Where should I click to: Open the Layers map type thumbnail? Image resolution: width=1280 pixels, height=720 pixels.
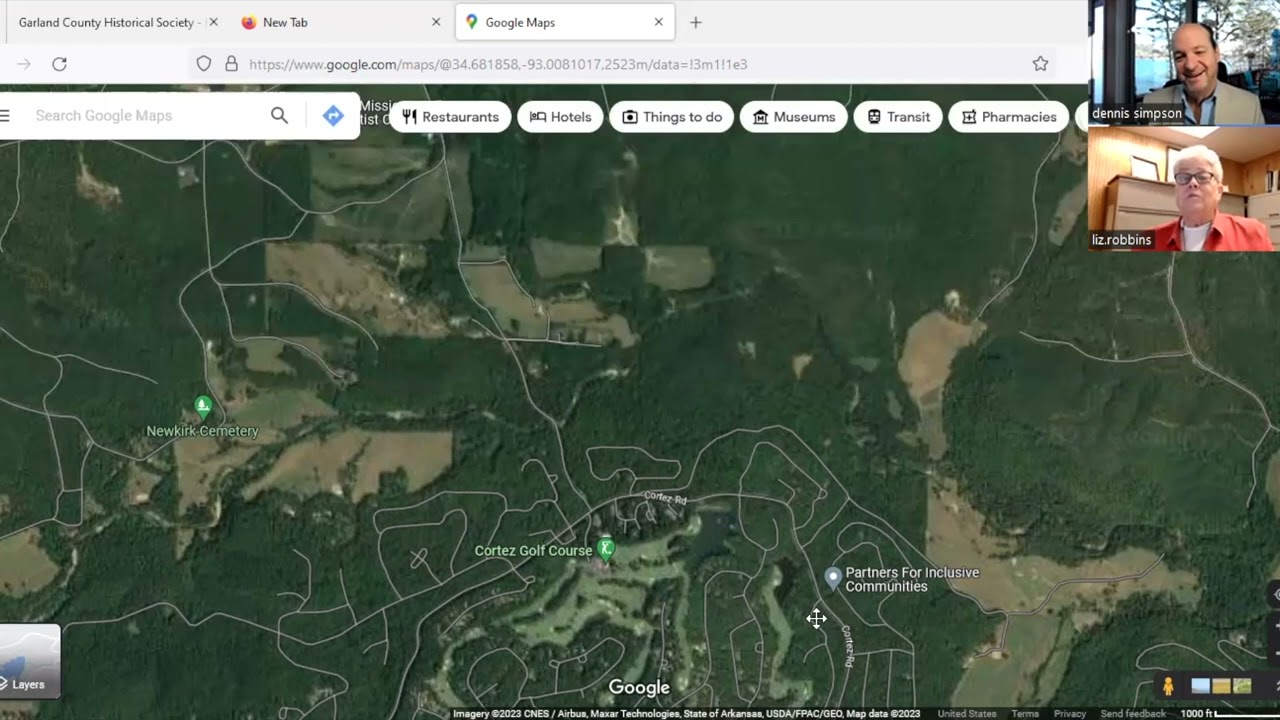click(x=30, y=660)
